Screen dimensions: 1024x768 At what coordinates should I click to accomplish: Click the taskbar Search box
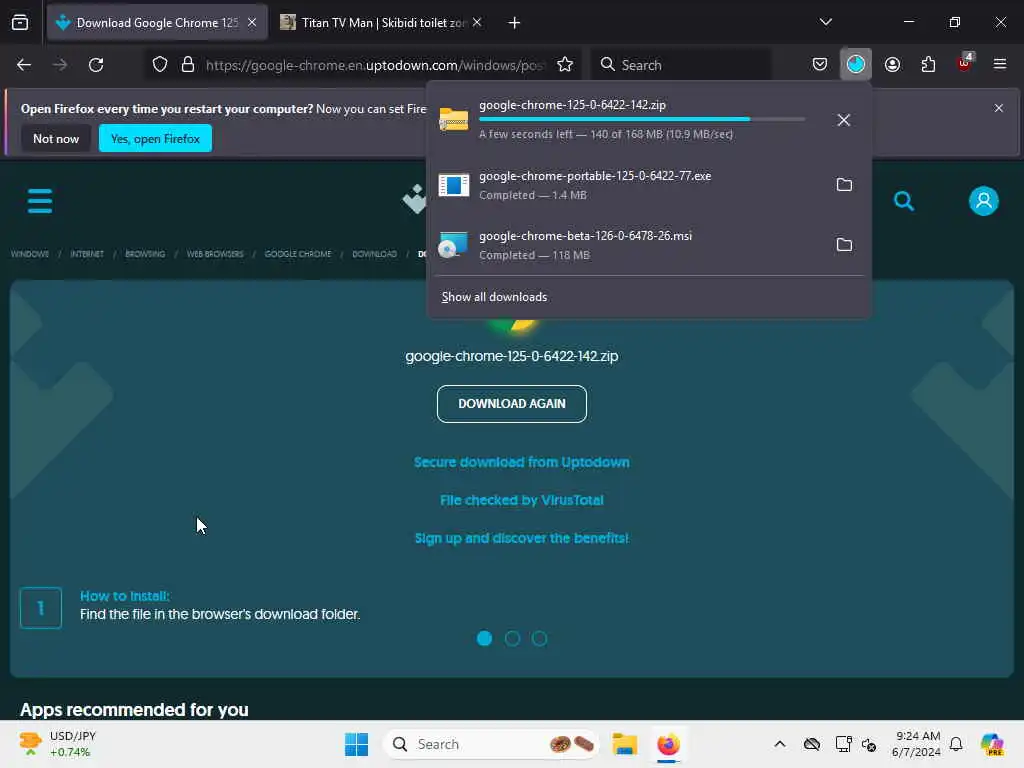point(491,744)
